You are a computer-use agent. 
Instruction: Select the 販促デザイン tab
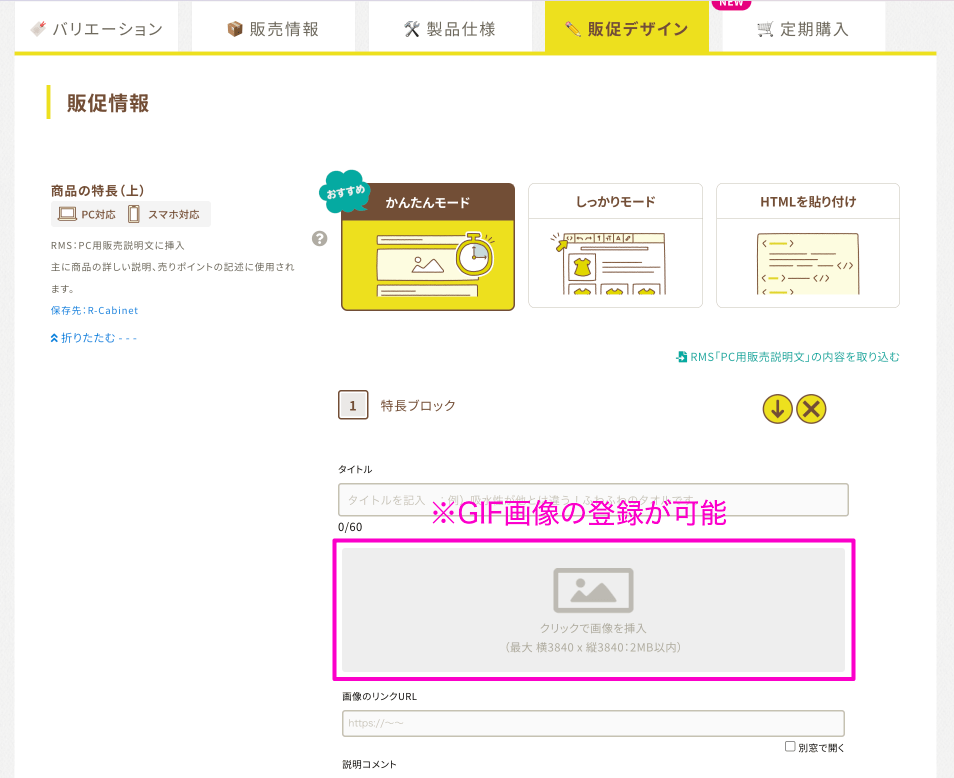(x=627, y=28)
